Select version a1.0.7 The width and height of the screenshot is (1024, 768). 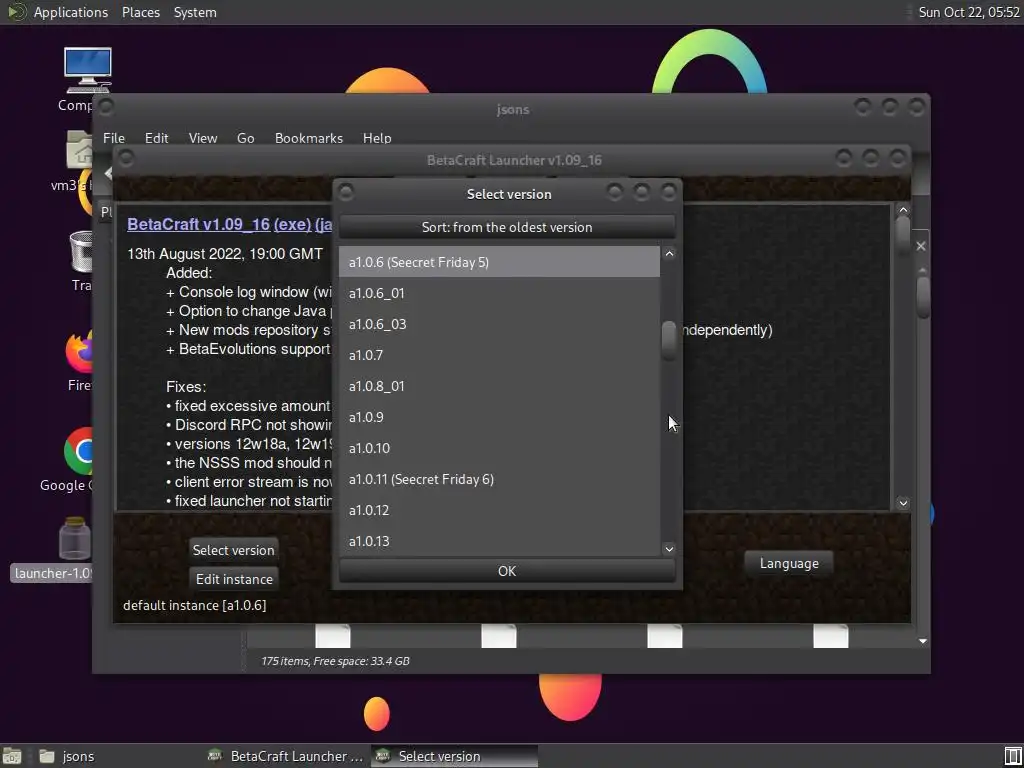499,355
